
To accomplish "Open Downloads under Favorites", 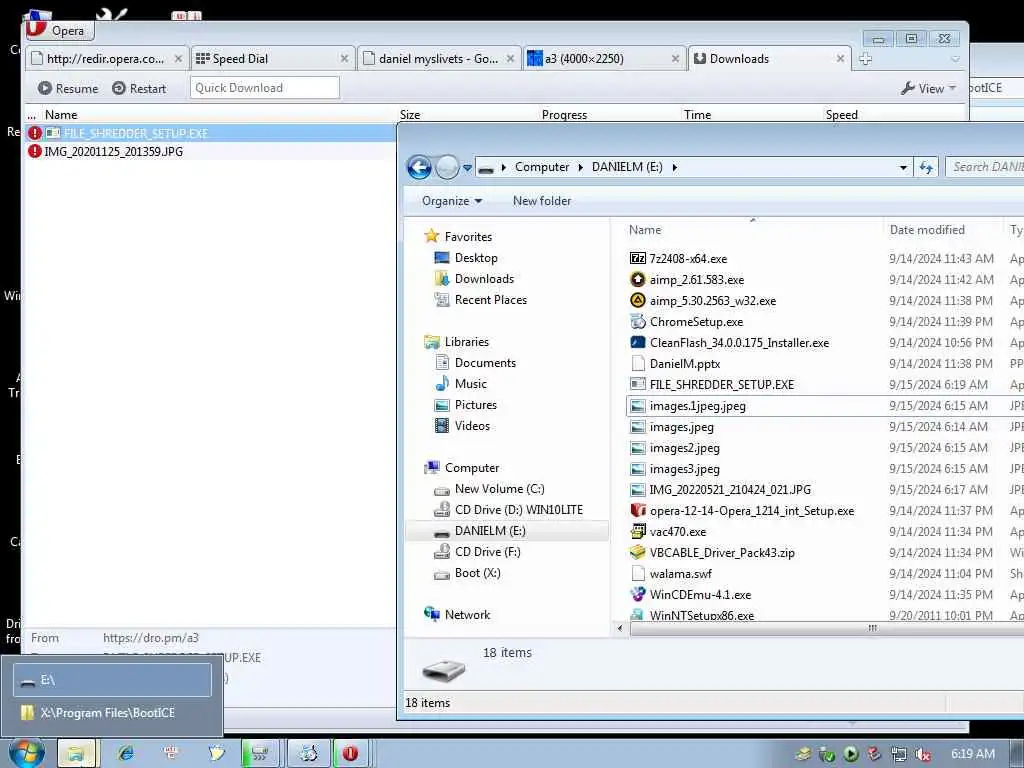I will 484,279.
